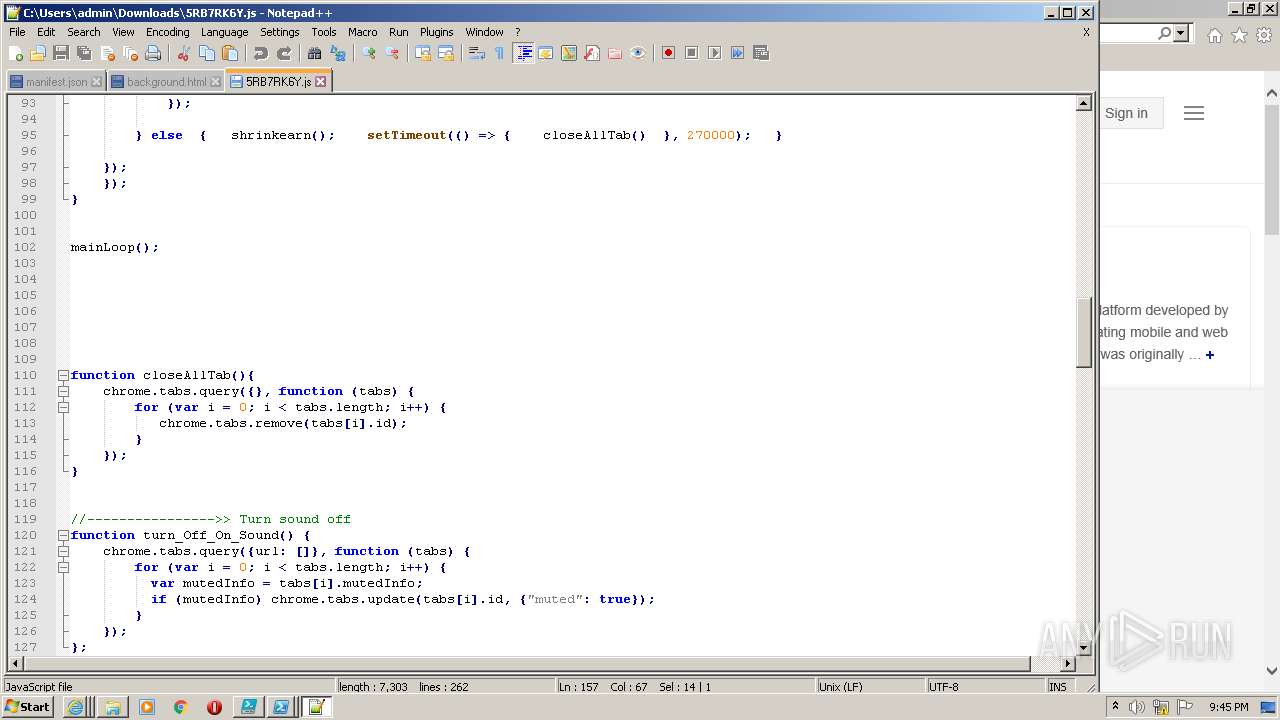The width and height of the screenshot is (1280, 720).
Task: Open the Plugins menu
Action: [436, 32]
